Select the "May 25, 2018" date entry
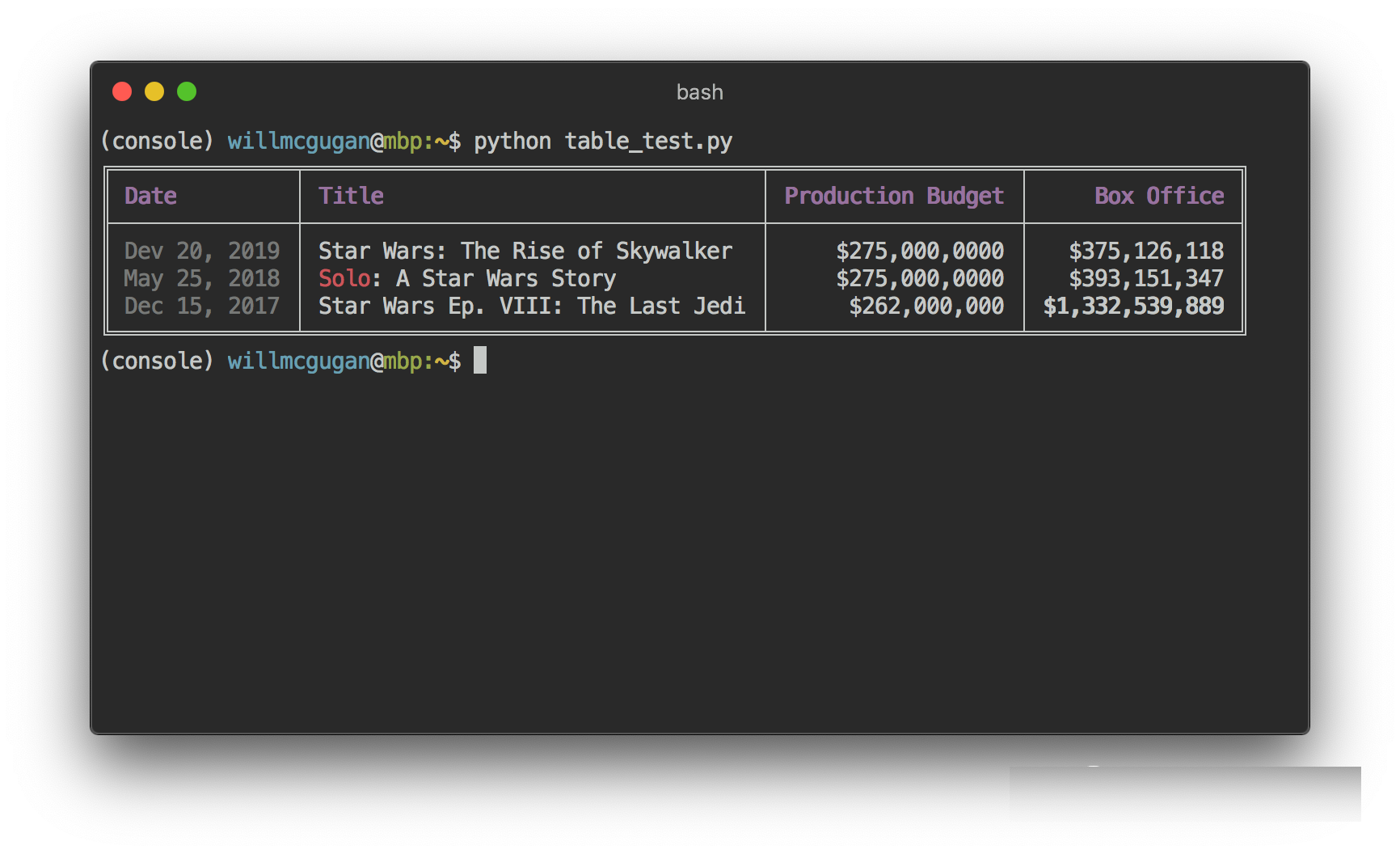This screenshot has width=1400, height=854. (x=201, y=278)
